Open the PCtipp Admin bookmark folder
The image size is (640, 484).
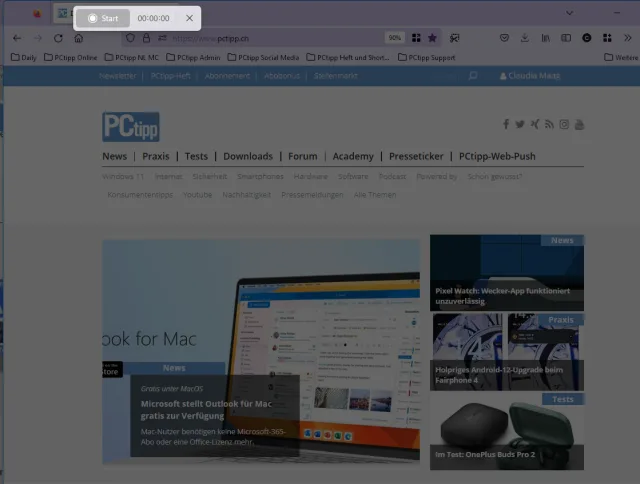(x=194, y=57)
